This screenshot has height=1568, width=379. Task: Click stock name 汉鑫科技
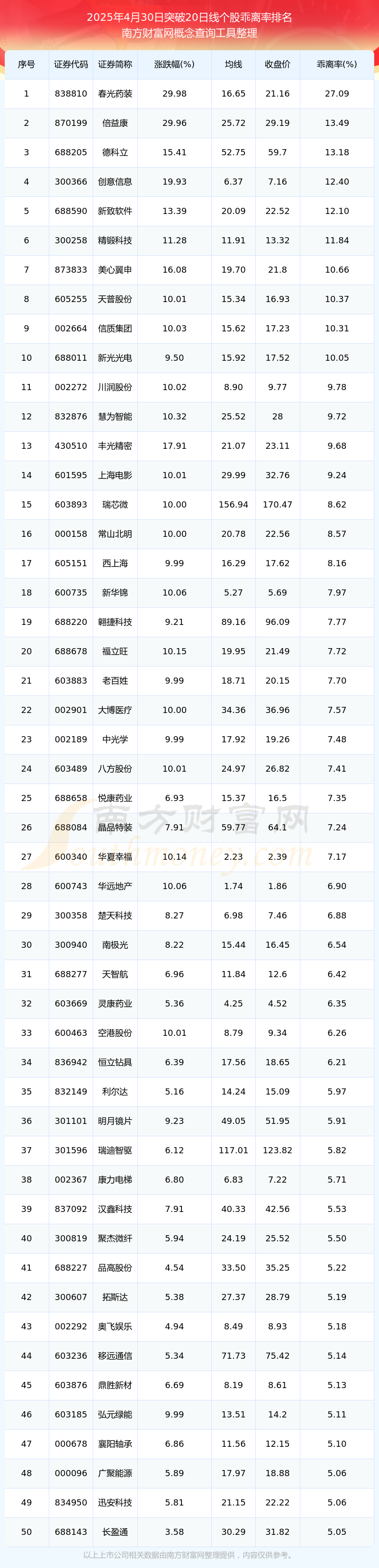[115, 1210]
